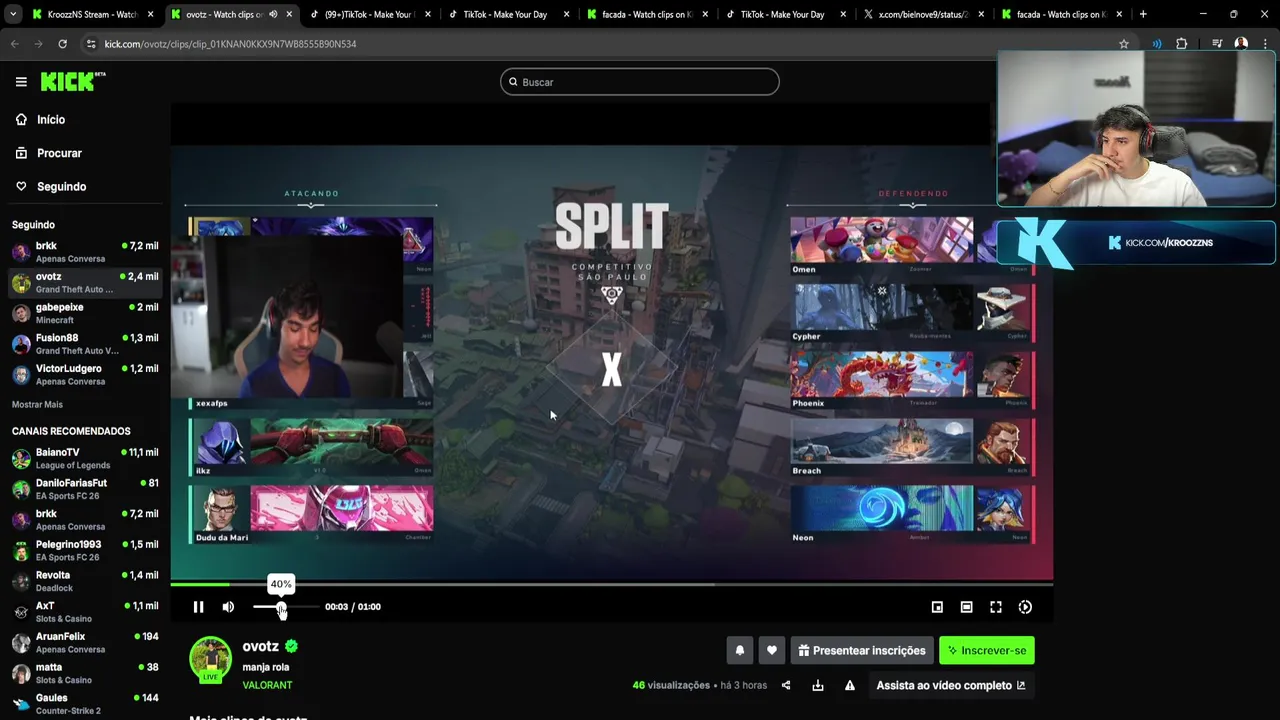The image size is (1280, 720).
Task: Follow ovotz with heart button
Action: (x=771, y=650)
